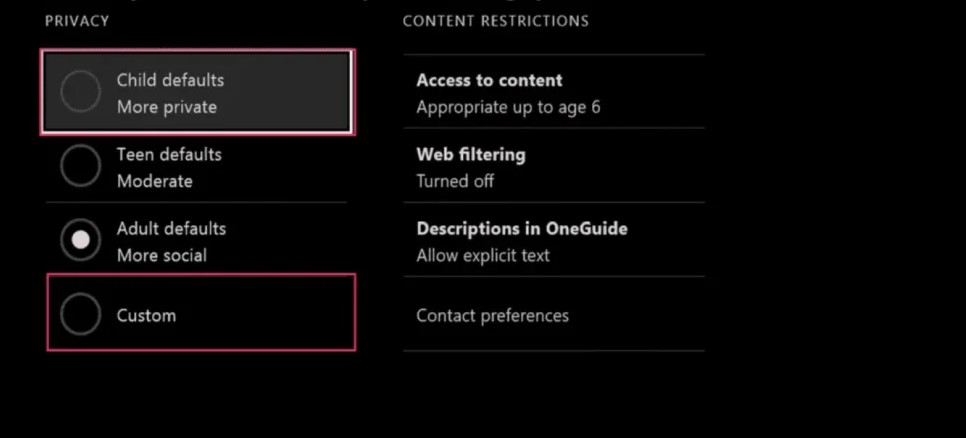This screenshot has width=966, height=438.
Task: Click the 'Moderate' privacy subtitle
Action: 154,181
